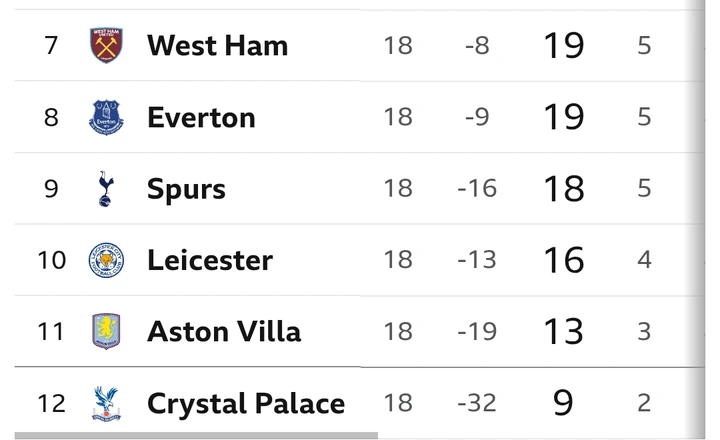Click the West Ham club crest
This screenshot has width=720, height=440.
click(x=106, y=45)
